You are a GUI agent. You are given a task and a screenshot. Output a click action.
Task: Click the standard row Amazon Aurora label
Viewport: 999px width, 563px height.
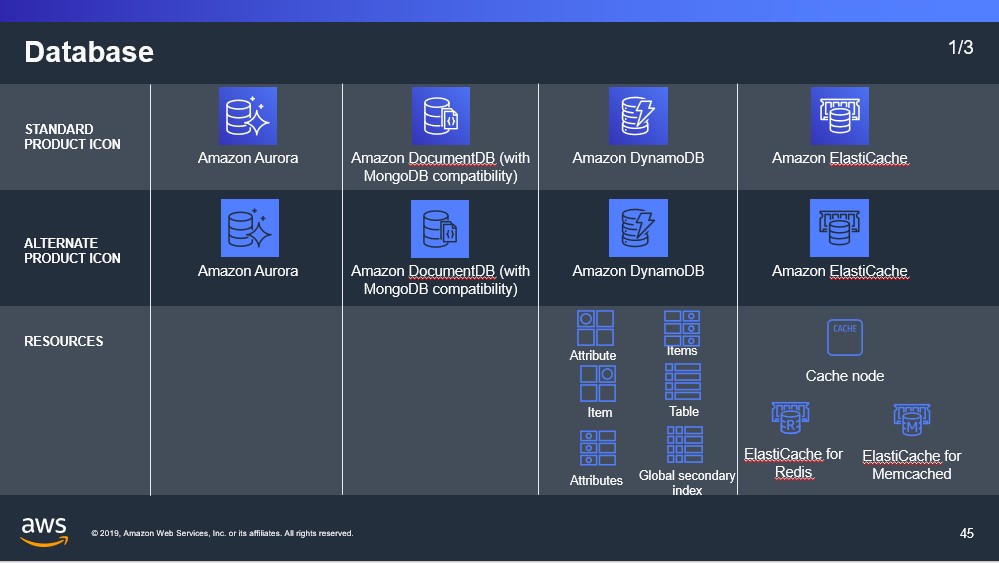[x=248, y=158]
